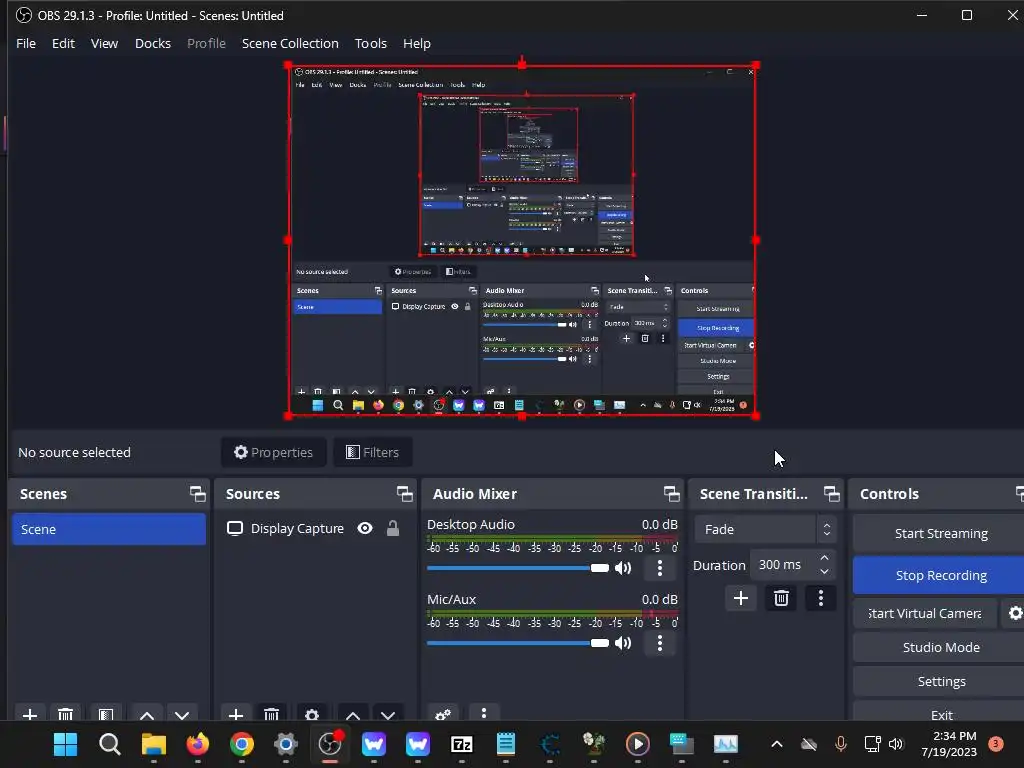Open Firefox from taskbar
Viewport: 1024px width, 768px height.
point(198,744)
